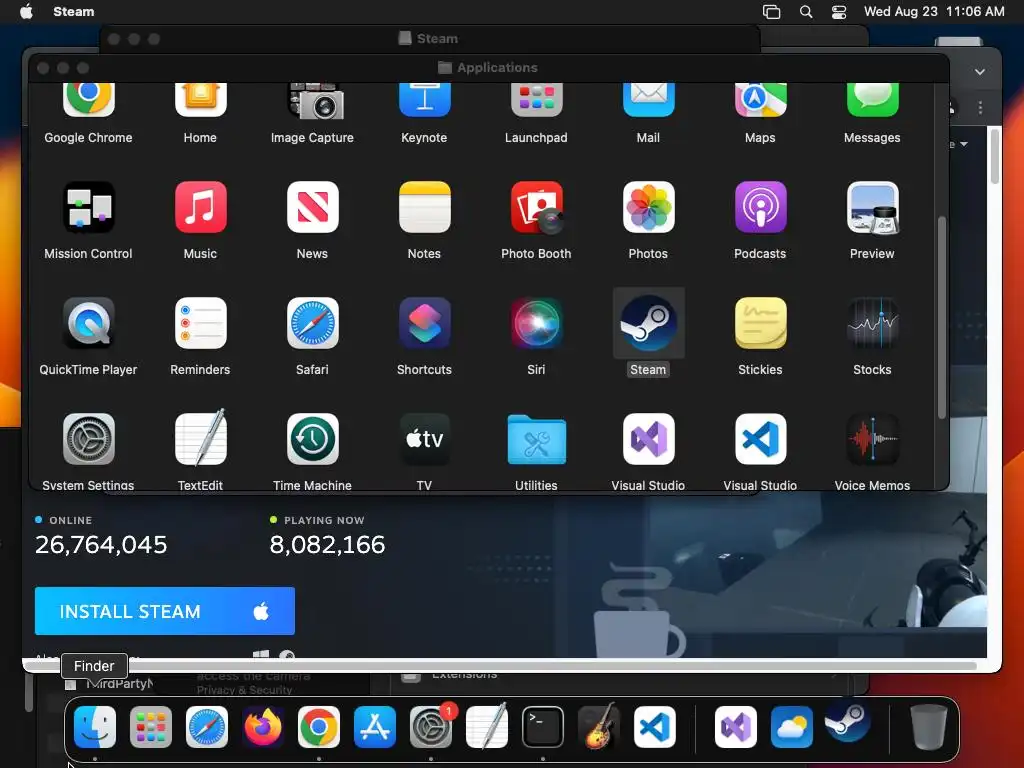The image size is (1024, 768).
Task: Expand the browser tab list chevron
Action: tap(980, 72)
